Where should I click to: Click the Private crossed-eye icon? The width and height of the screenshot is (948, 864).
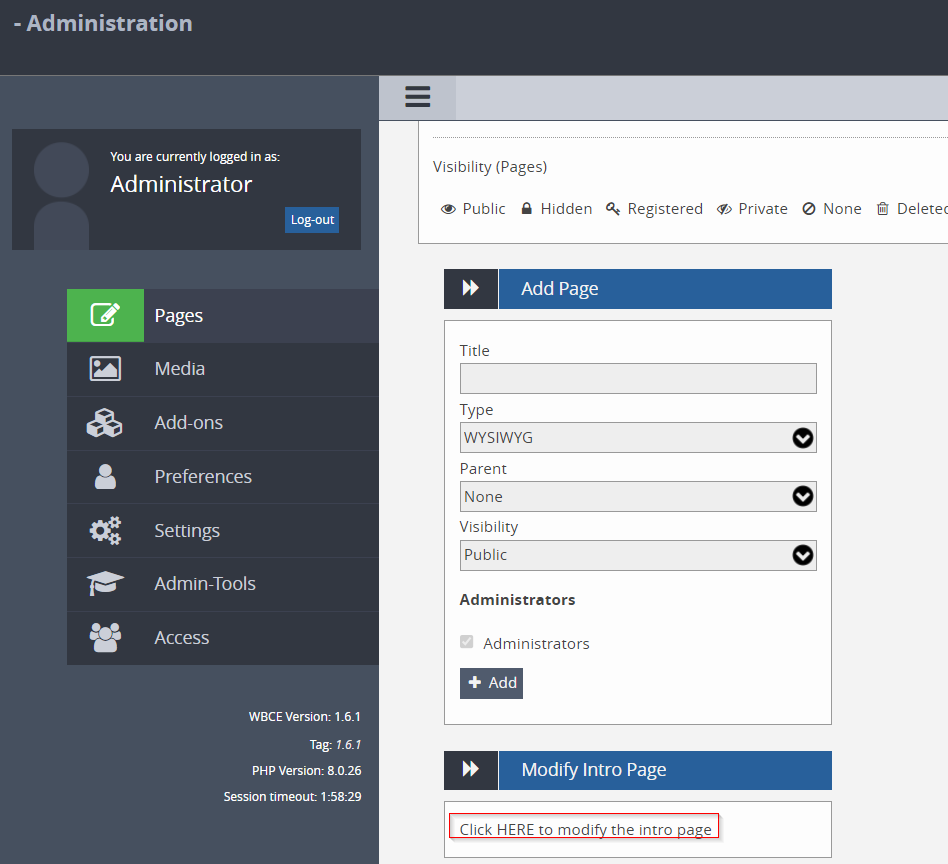point(724,209)
